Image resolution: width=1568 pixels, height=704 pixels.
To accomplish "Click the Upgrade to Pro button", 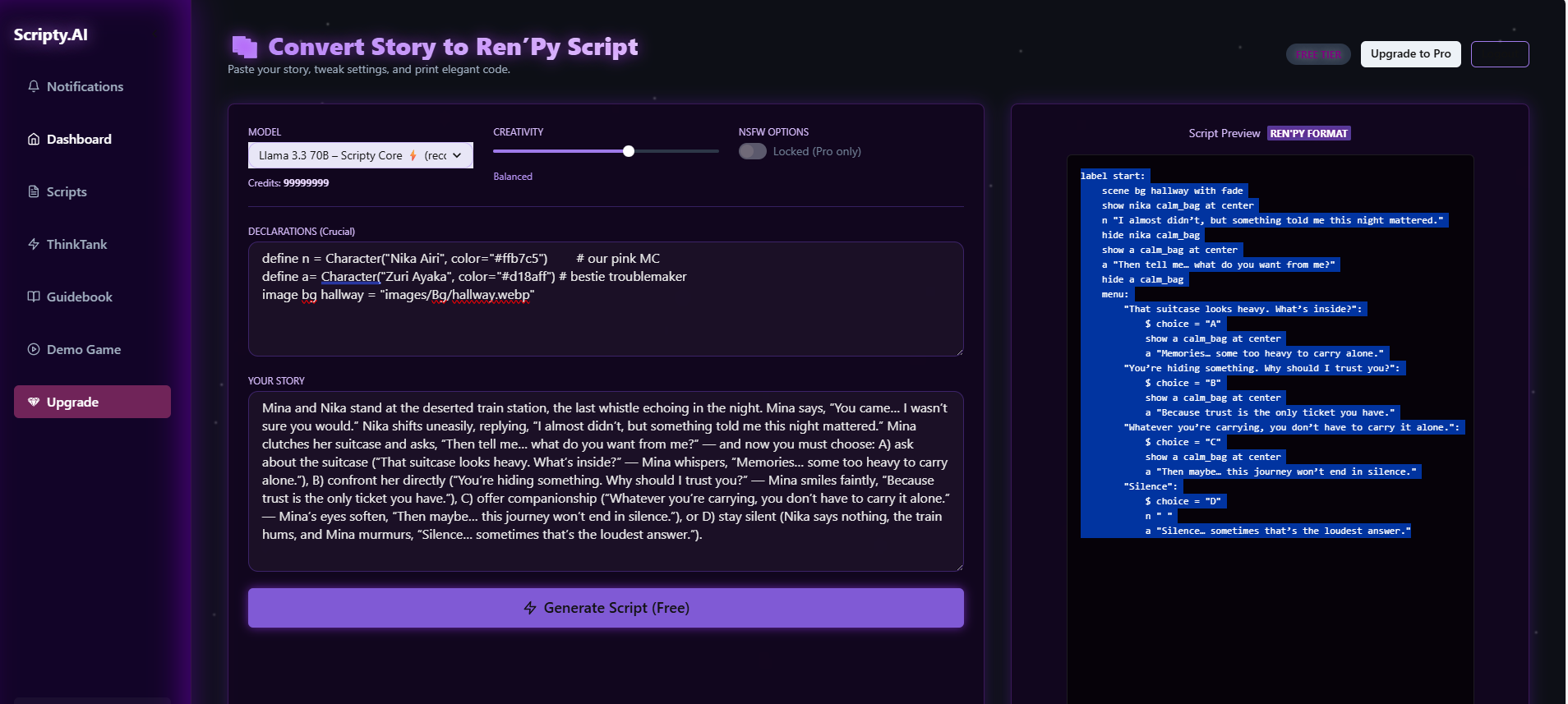I will [x=1410, y=54].
